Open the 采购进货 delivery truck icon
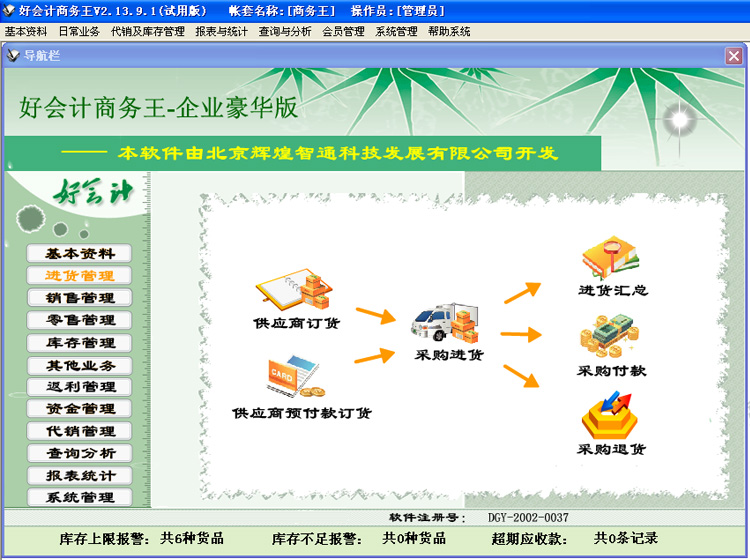 tap(445, 323)
